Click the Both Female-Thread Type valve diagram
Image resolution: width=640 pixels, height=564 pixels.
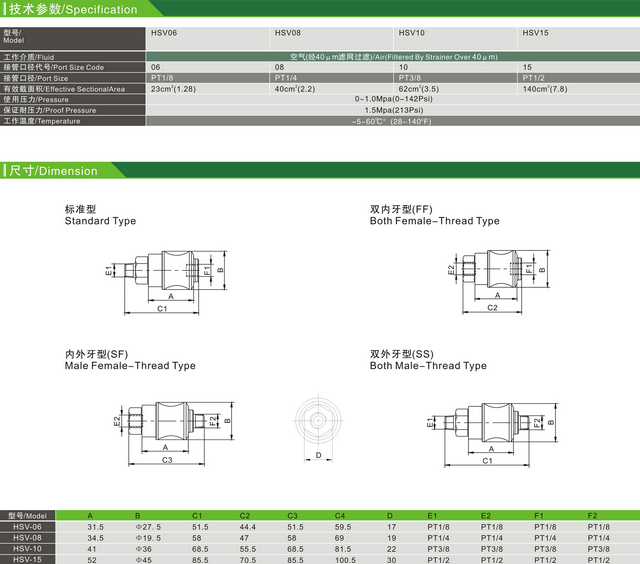[493, 270]
